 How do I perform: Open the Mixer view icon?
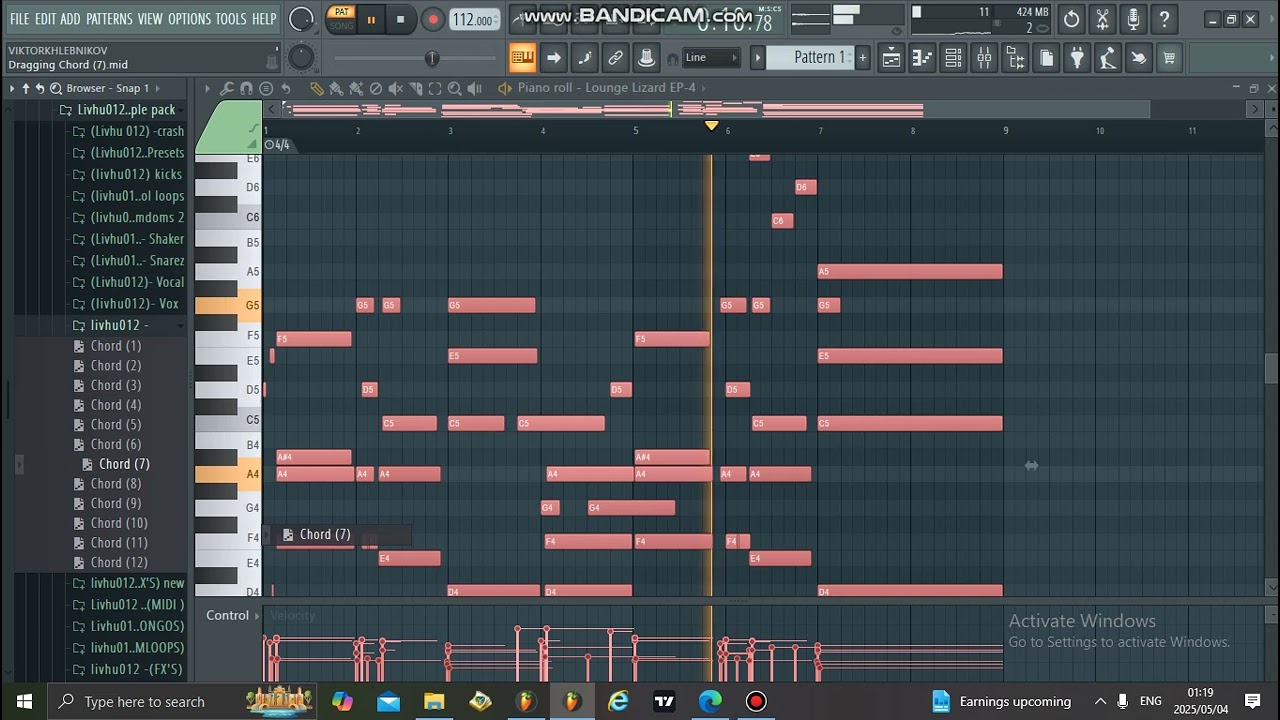pyautogui.click(x=984, y=58)
